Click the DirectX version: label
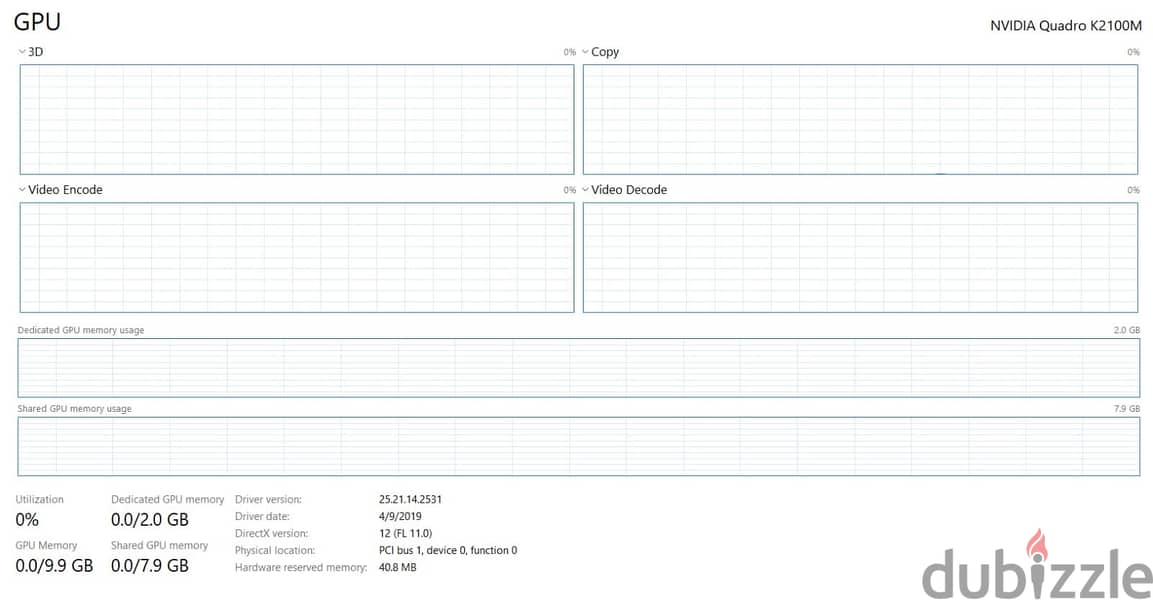Screen dimensions: 1153x600 coord(271,533)
